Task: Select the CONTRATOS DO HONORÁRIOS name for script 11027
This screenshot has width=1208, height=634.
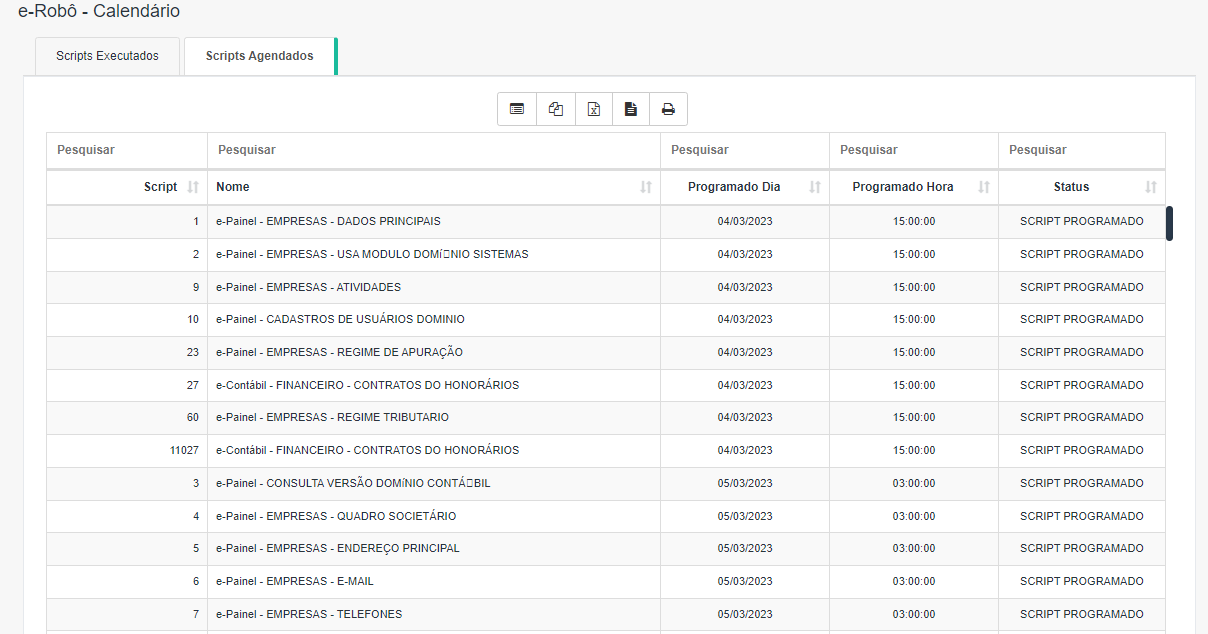Action: 367,450
